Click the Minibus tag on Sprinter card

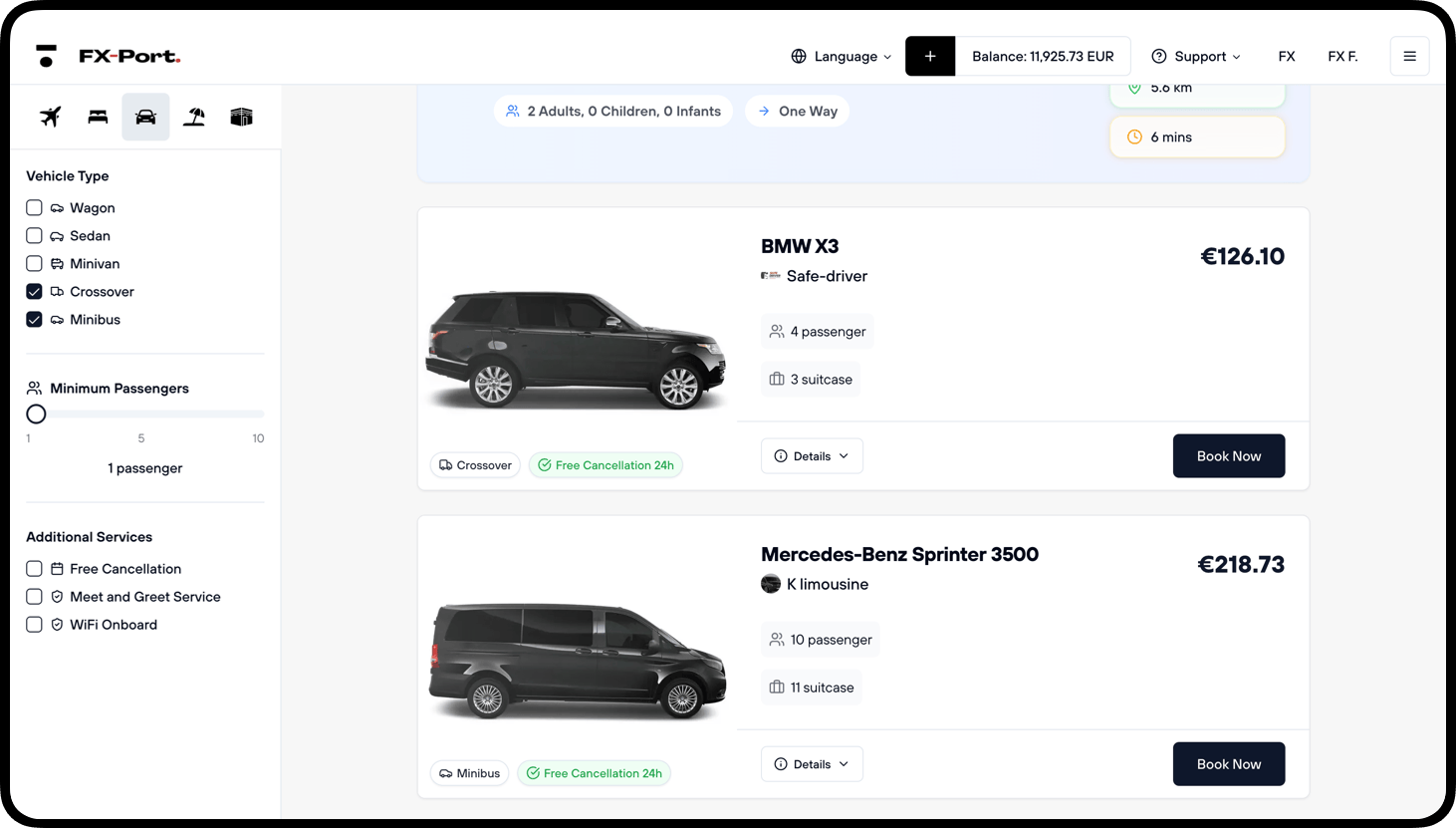coord(469,773)
